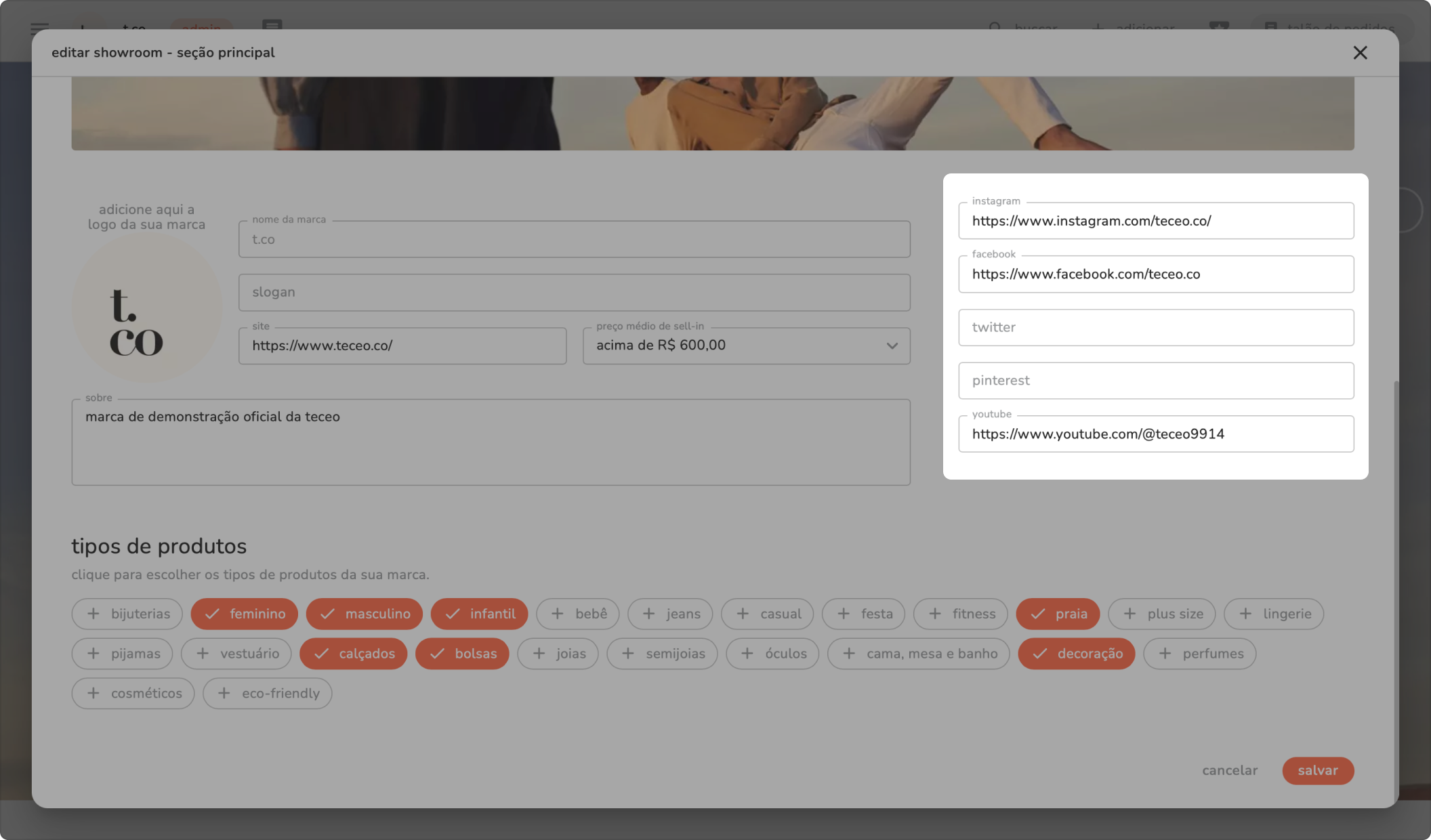Image resolution: width=1431 pixels, height=840 pixels.
Task: Click the checkmark icon on praia chip
Action: [x=1037, y=614]
